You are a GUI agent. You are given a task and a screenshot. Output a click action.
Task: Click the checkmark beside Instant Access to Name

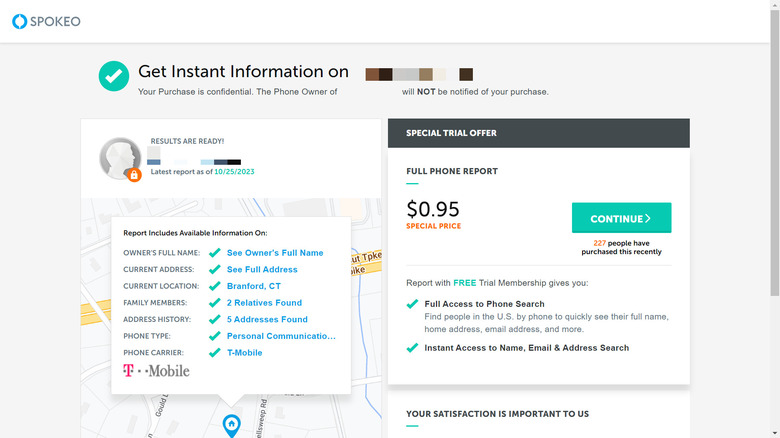point(412,348)
